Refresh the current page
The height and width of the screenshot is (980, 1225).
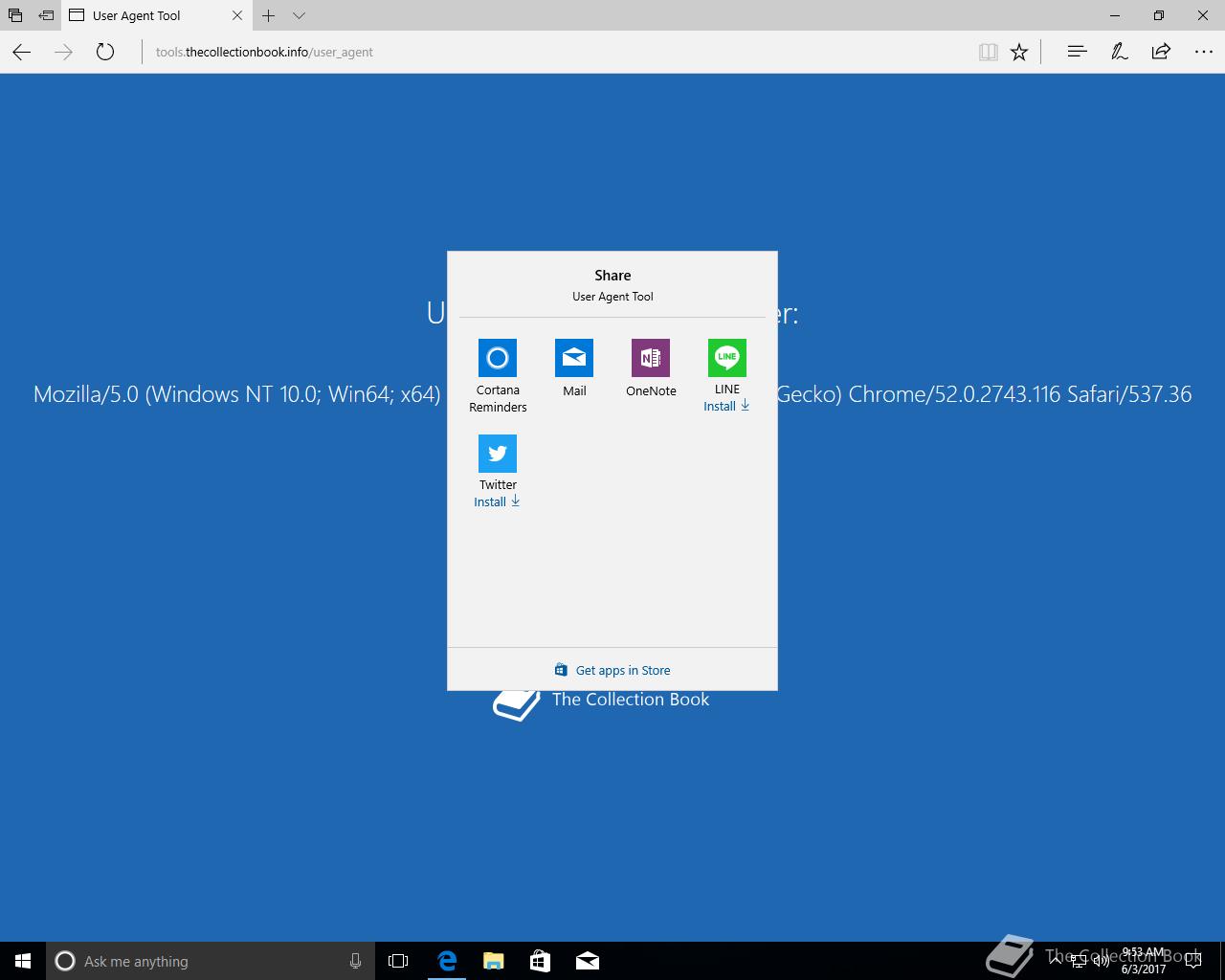pos(105,52)
